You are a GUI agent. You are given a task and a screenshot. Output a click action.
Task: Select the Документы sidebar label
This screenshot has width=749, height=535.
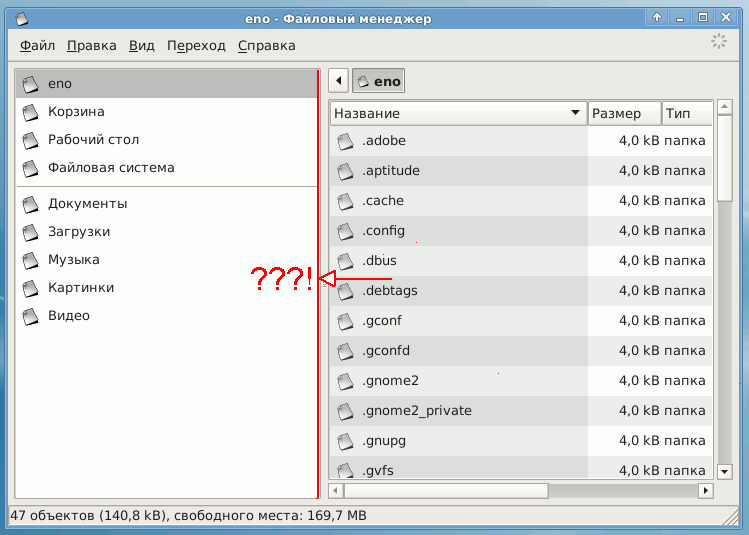coord(87,204)
